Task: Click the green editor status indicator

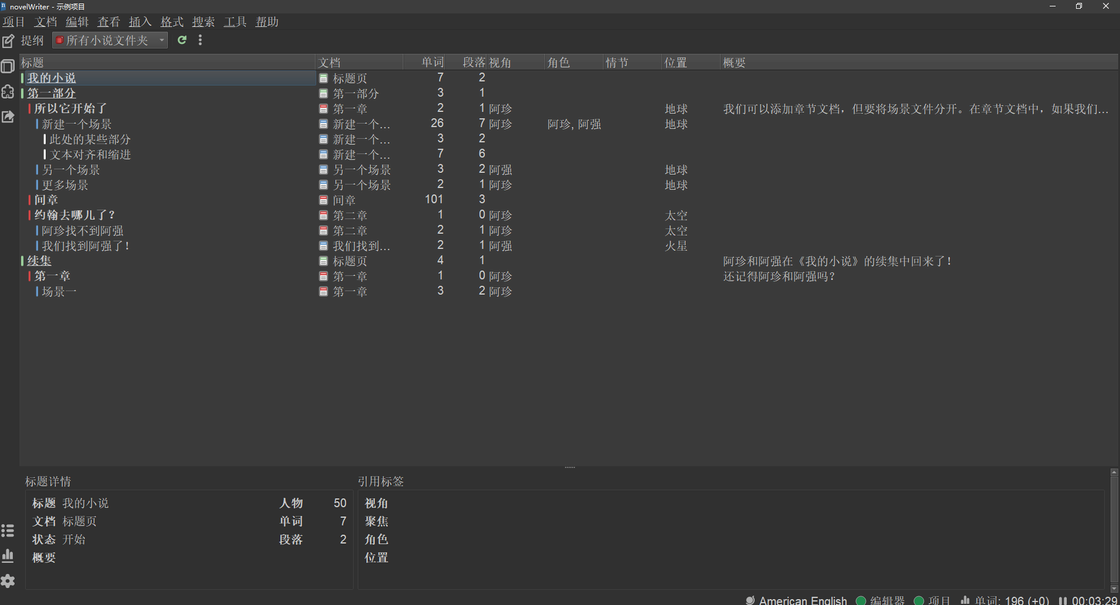Action: coord(861,600)
